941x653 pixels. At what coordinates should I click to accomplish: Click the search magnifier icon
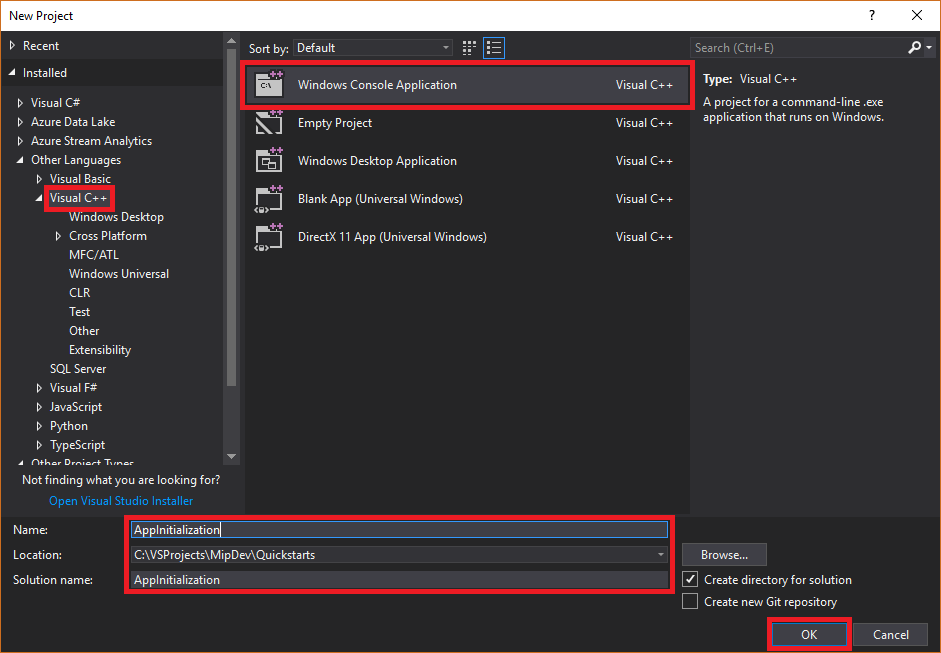(915, 47)
